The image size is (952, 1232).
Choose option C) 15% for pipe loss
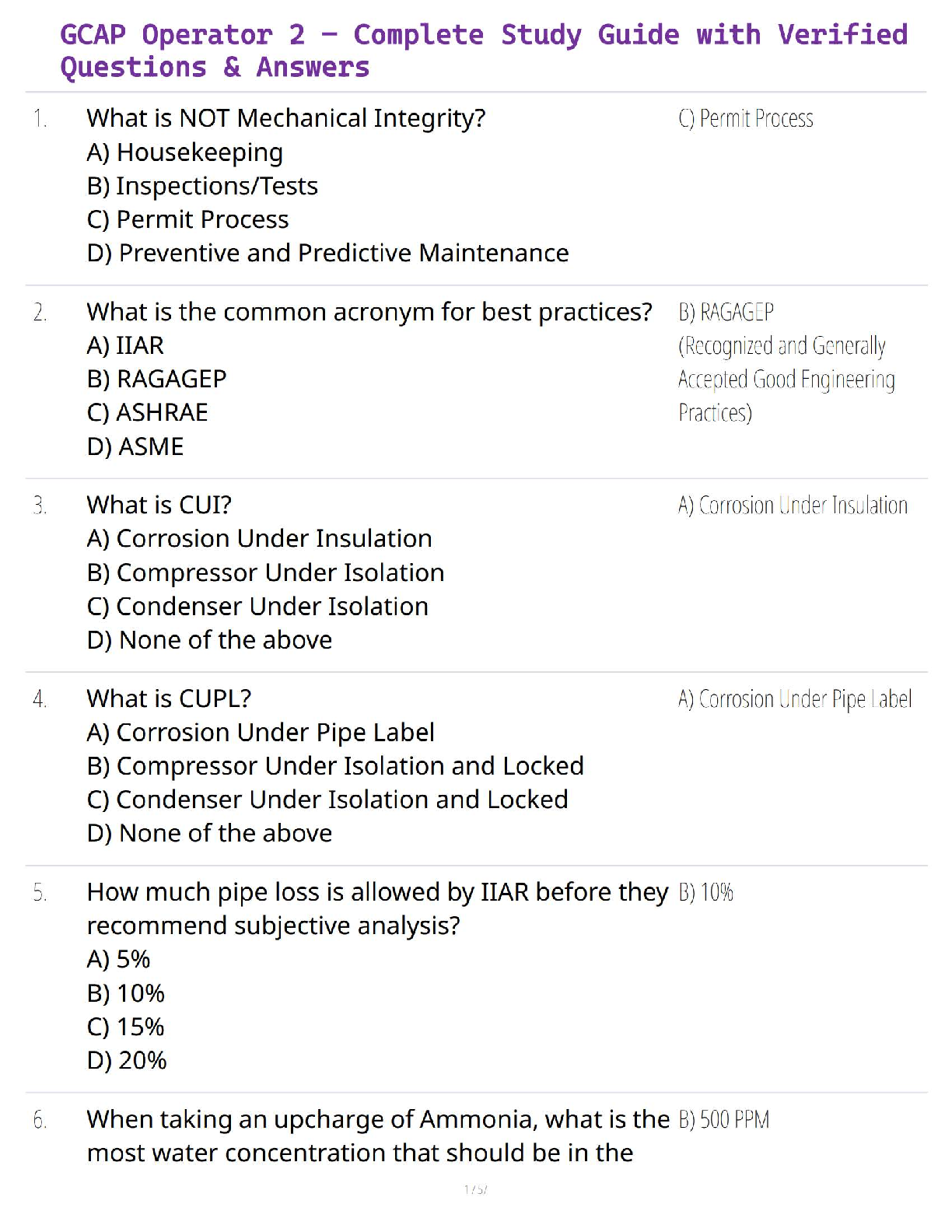[x=125, y=1027]
